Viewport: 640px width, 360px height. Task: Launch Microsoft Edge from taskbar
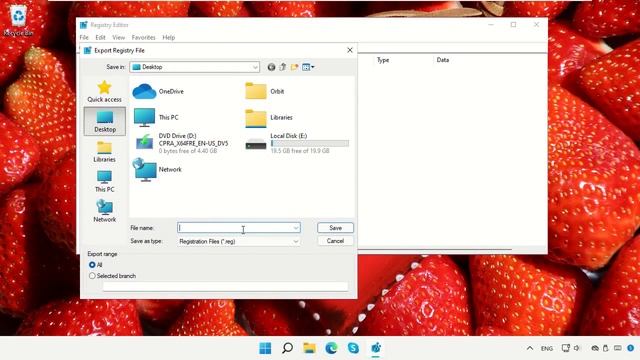click(x=331, y=348)
